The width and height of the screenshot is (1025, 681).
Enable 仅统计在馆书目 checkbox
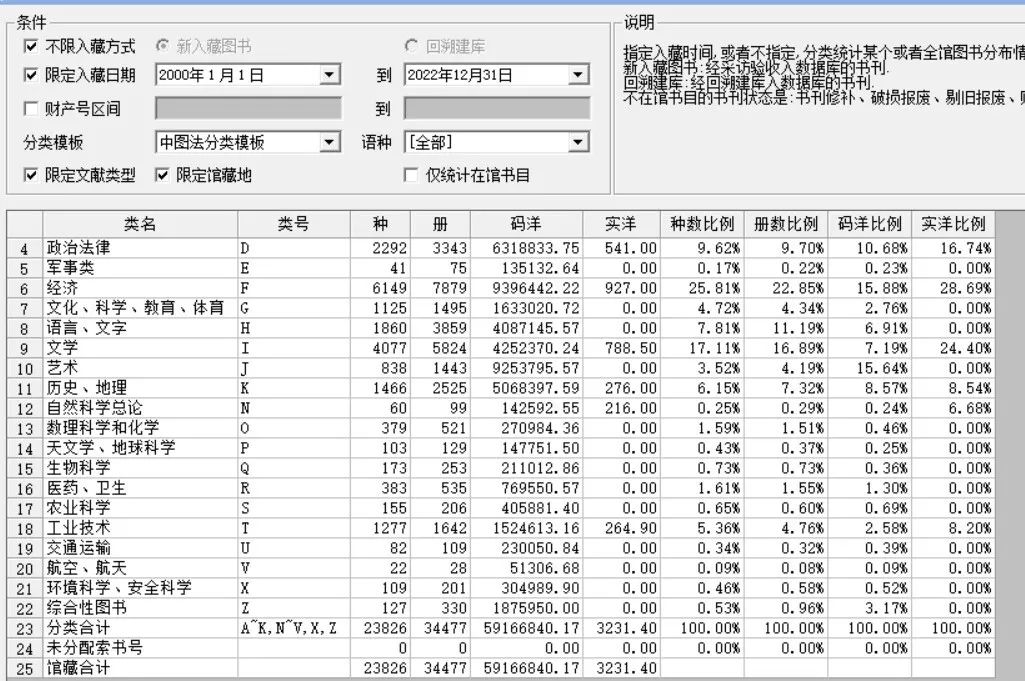click(x=410, y=175)
